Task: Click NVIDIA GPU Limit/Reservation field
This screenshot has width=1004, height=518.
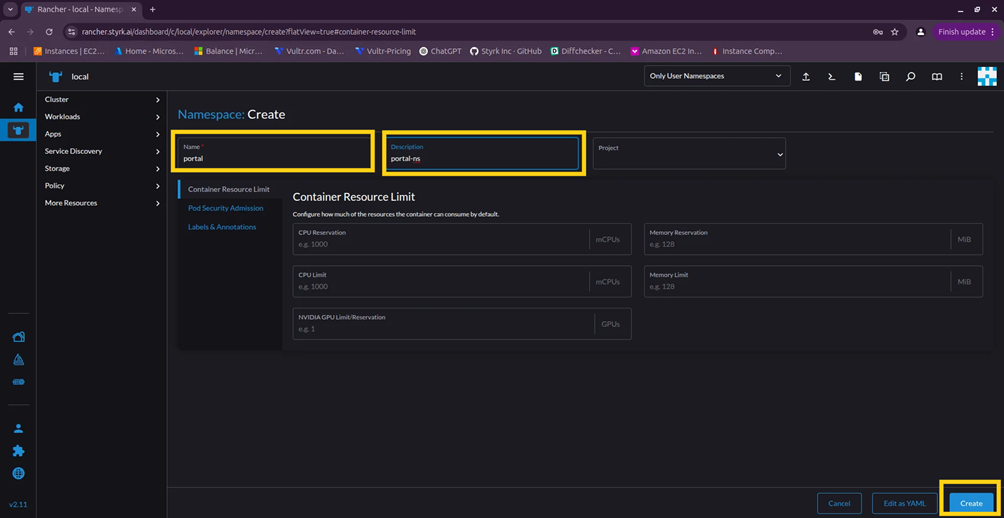Action: click(x=462, y=323)
